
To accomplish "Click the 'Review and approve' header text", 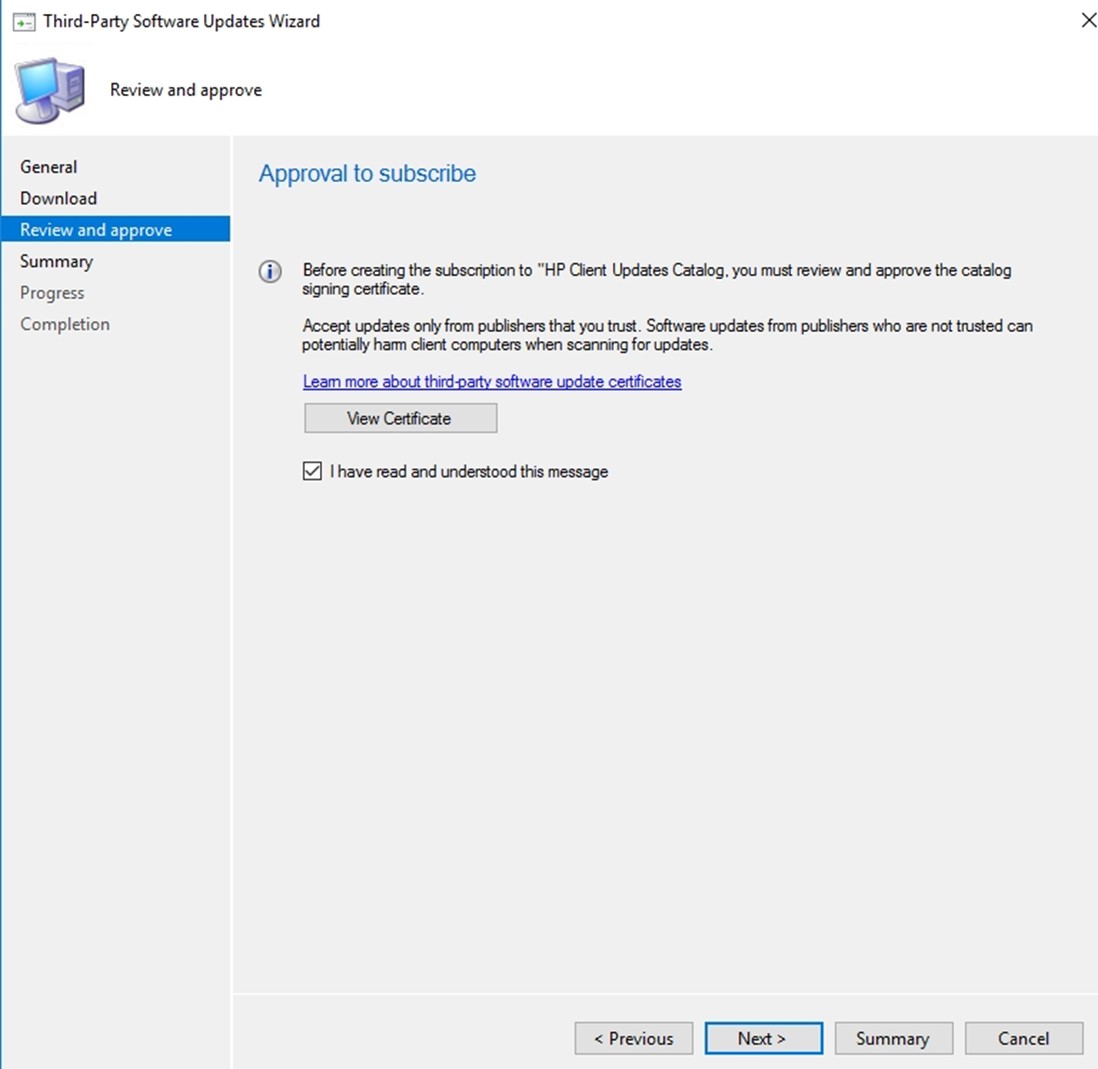I will (186, 90).
